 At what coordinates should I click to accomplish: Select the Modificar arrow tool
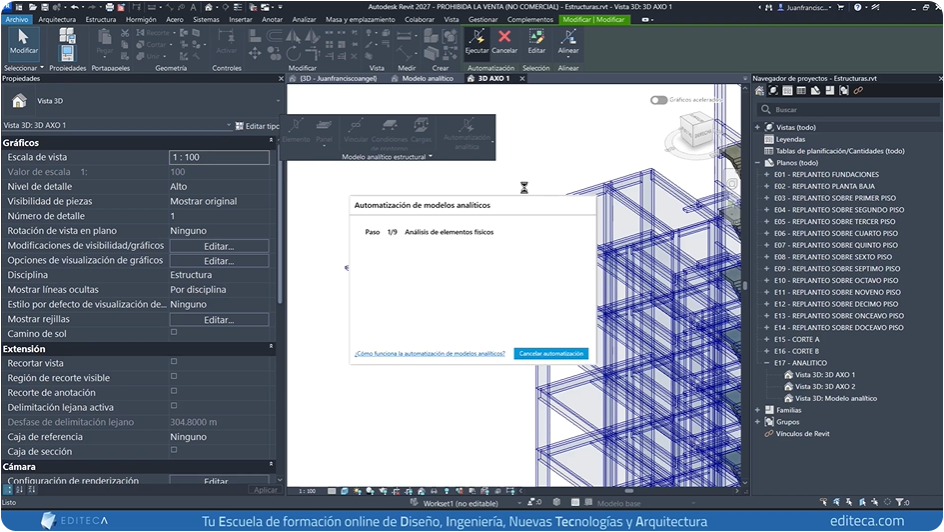(x=24, y=38)
